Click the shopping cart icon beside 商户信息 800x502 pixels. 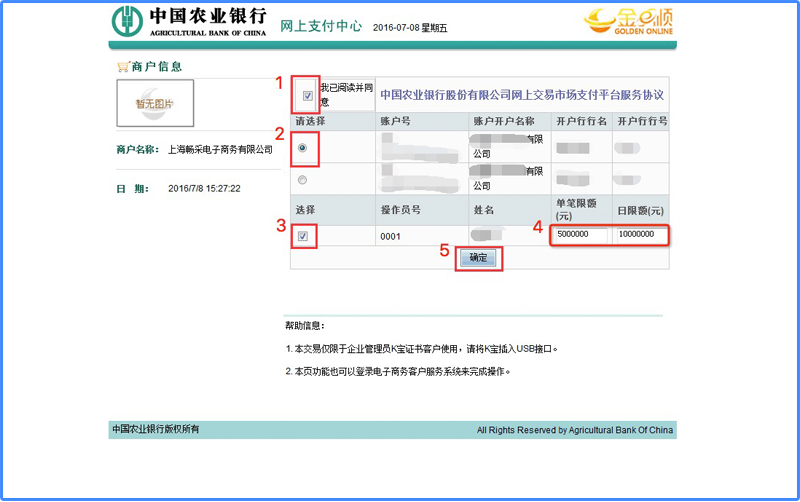pos(123,67)
